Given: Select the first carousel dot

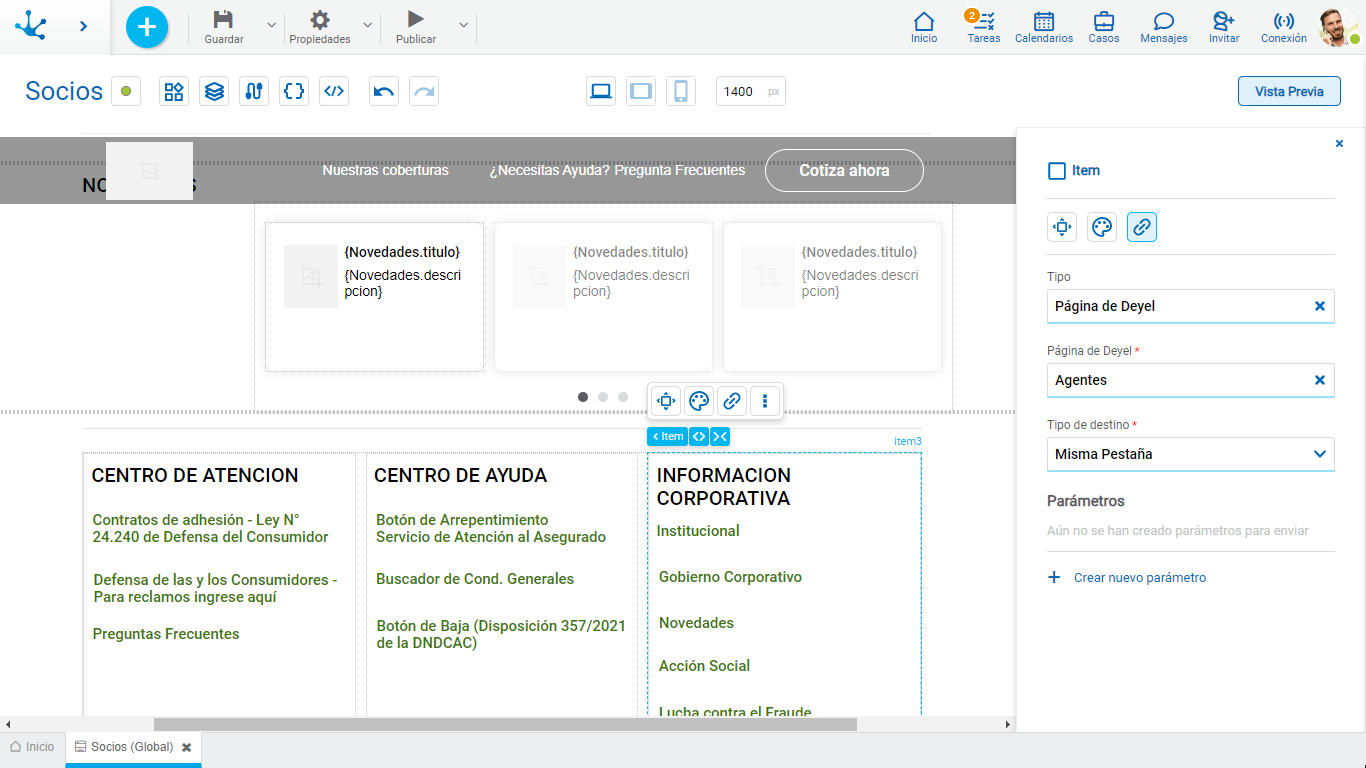Looking at the screenshot, I should pyautogui.click(x=583, y=397).
